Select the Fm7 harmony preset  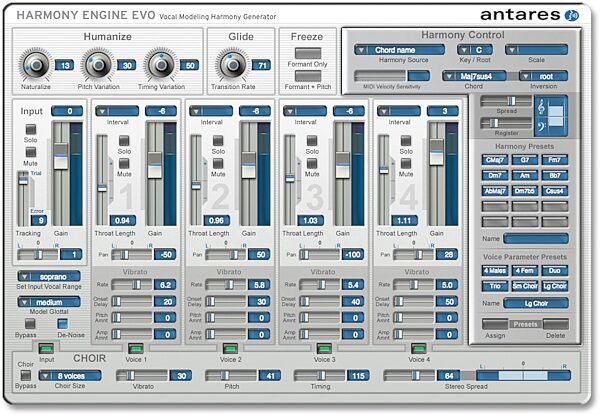pyautogui.click(x=554, y=160)
